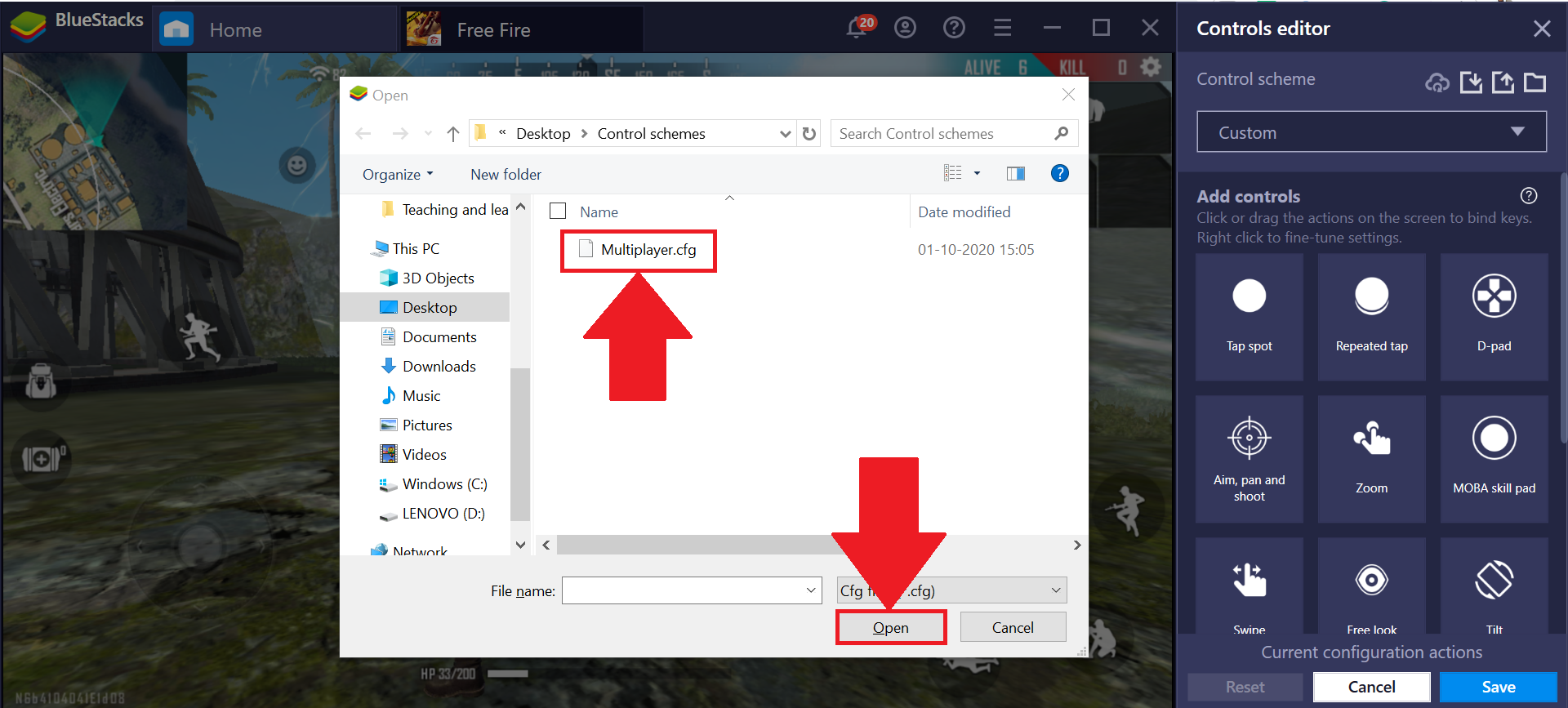Open Videos in navigation pane

413,454
